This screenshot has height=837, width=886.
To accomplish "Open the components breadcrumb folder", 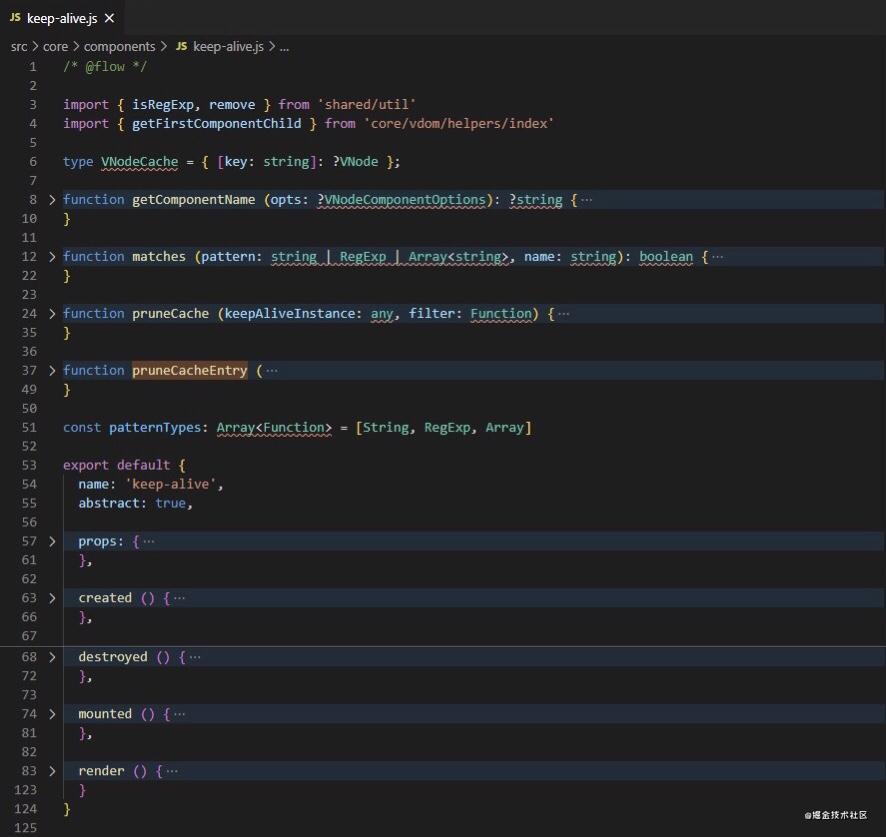I will [x=119, y=46].
